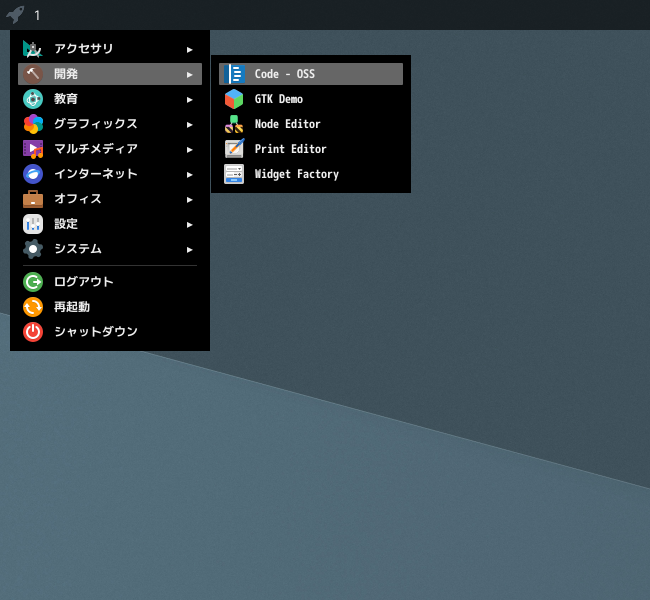Click the 教育 category icon
The image size is (650, 600).
(x=33, y=99)
